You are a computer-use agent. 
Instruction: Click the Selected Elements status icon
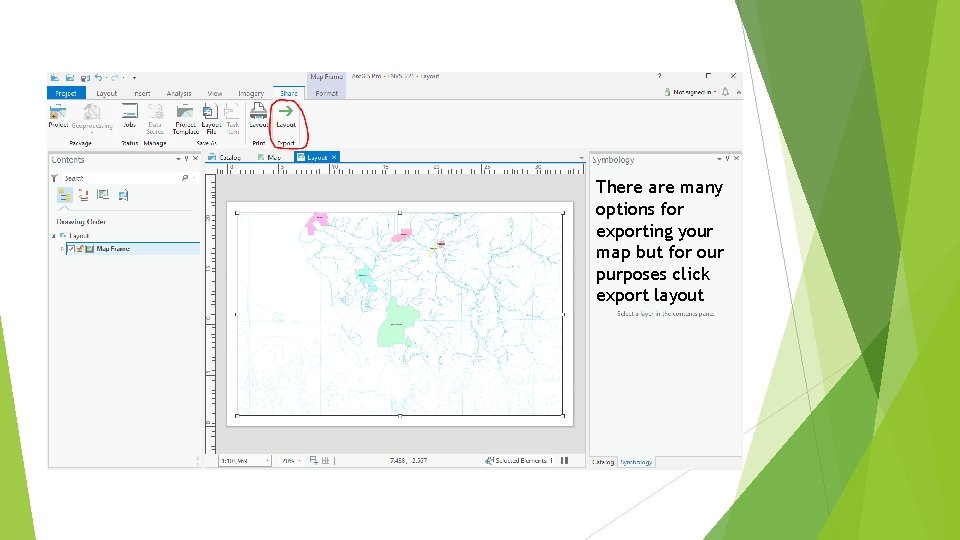pyautogui.click(x=489, y=460)
